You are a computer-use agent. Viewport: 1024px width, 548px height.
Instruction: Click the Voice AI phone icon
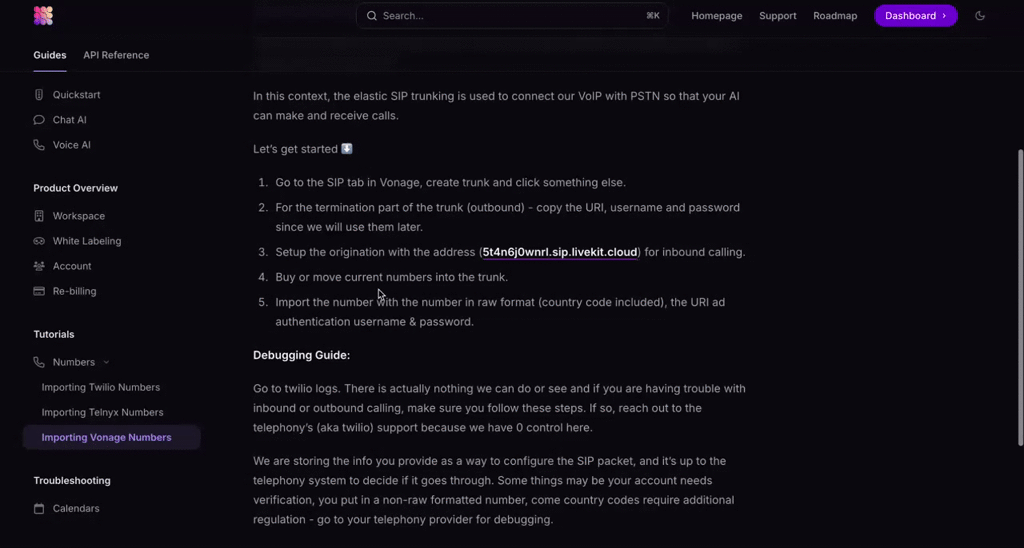(39, 145)
